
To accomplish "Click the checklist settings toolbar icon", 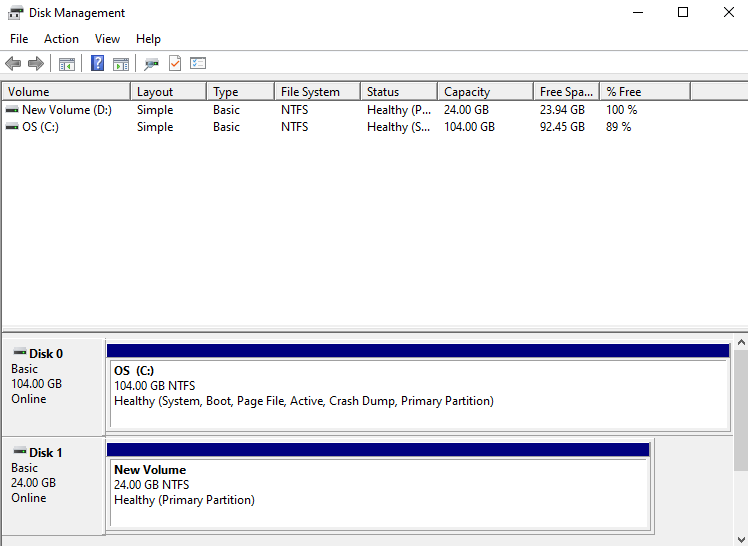I will tap(198, 64).
